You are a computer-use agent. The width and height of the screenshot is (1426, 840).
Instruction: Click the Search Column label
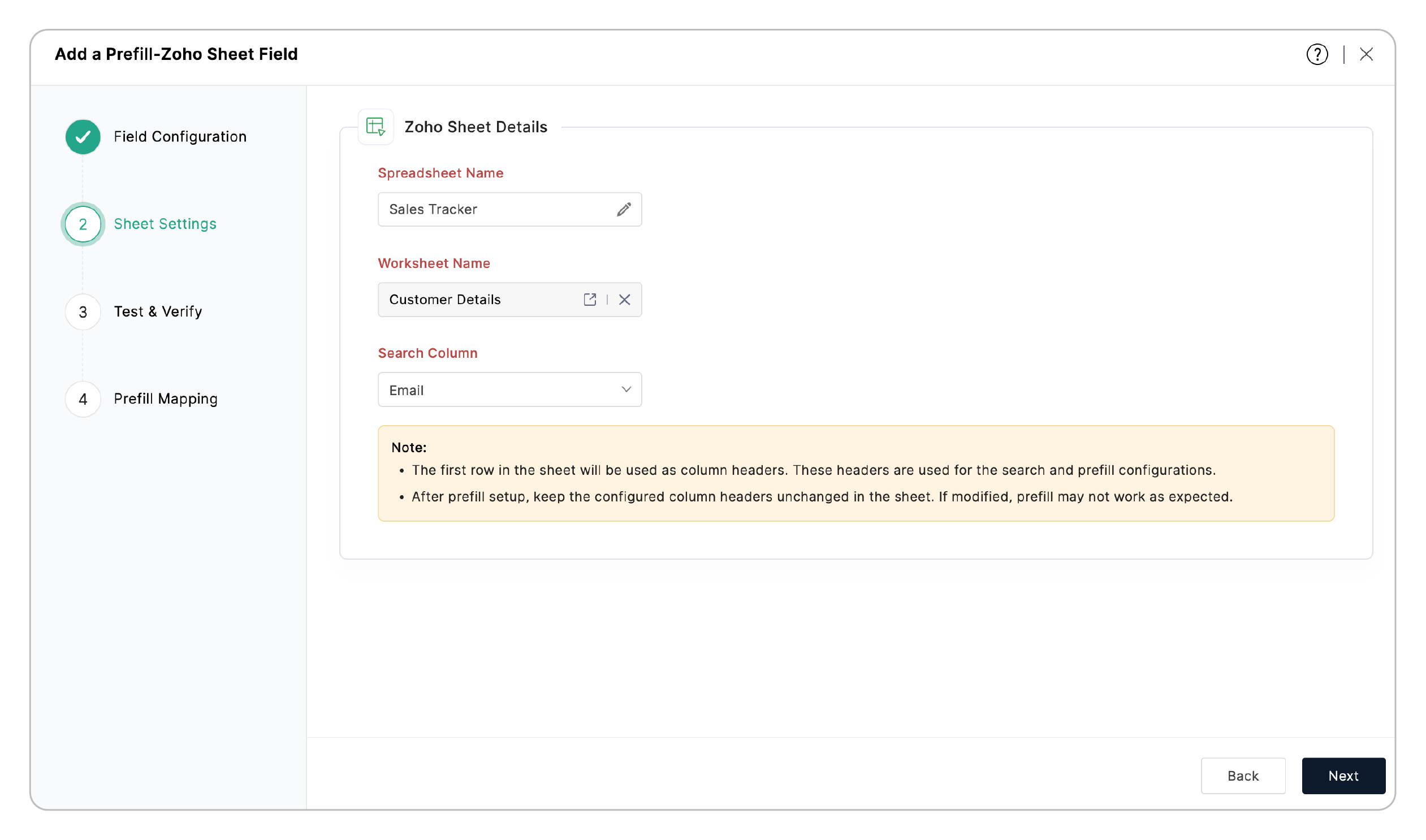tap(427, 353)
